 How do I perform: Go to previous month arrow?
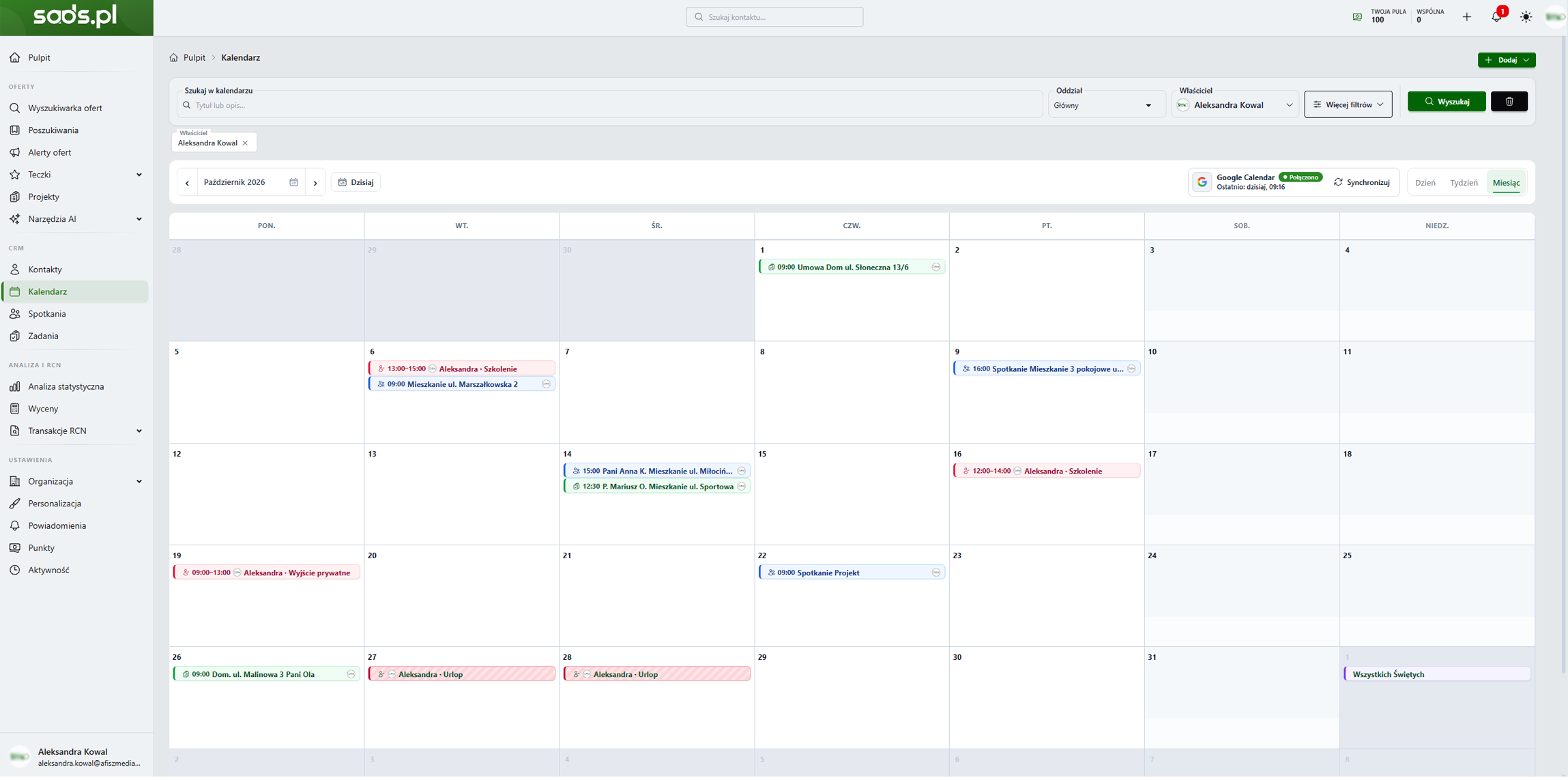[187, 183]
